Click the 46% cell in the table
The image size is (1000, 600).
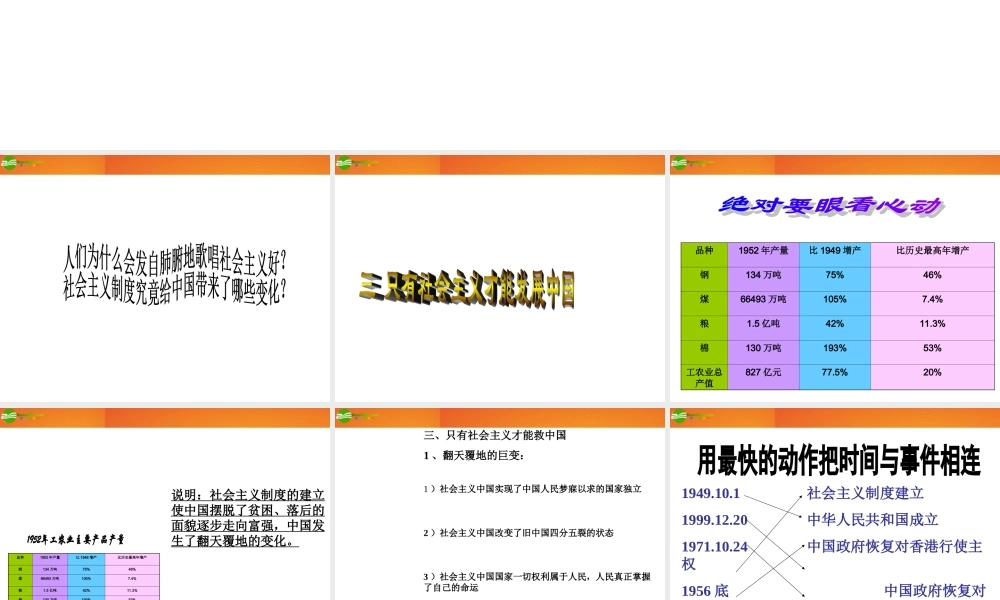(x=932, y=279)
